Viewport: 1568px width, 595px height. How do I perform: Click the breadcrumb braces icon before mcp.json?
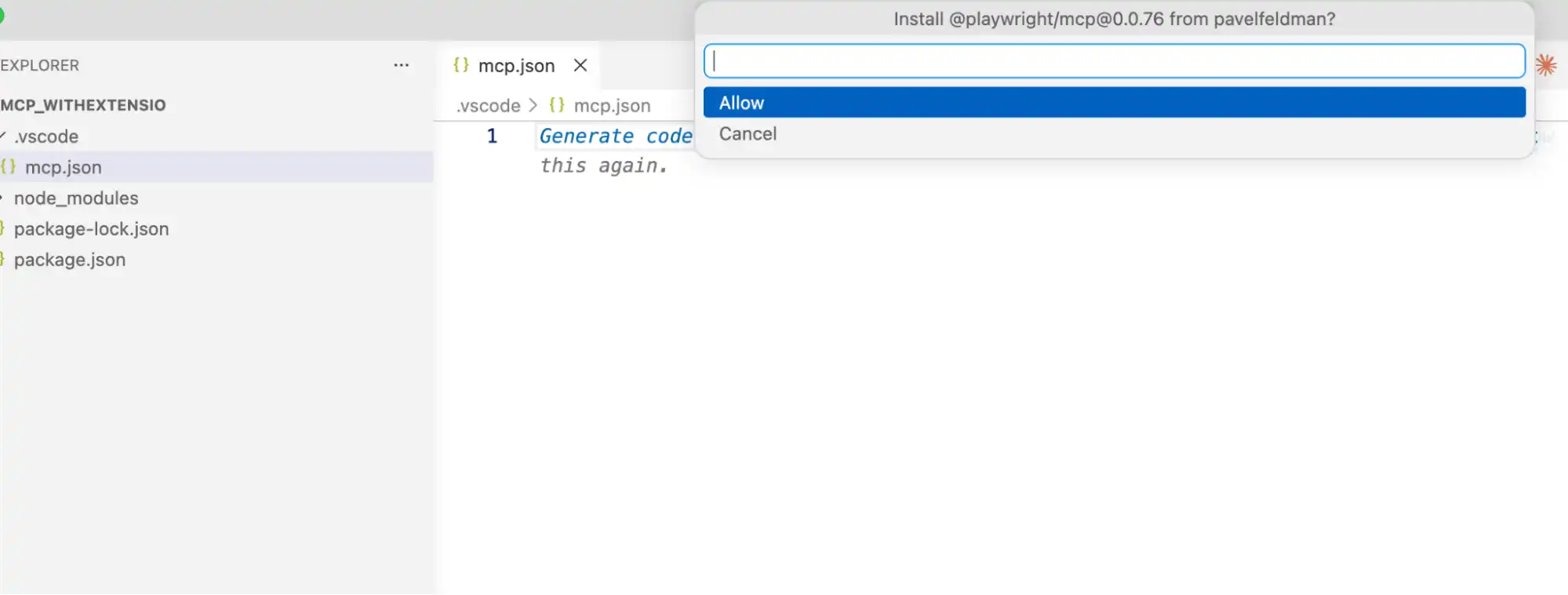557,104
